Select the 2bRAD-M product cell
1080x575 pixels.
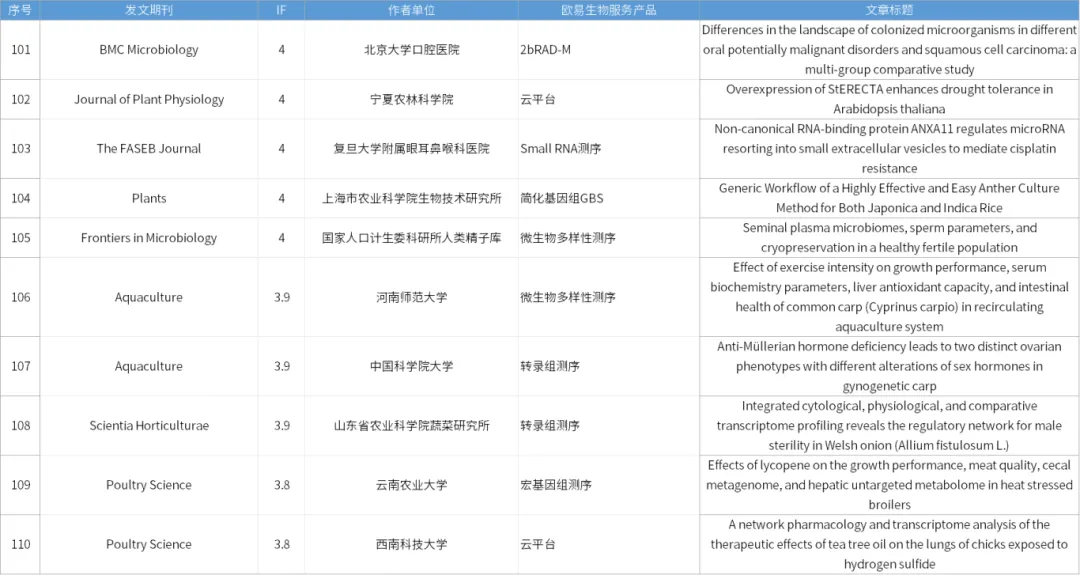pyautogui.click(x=608, y=50)
